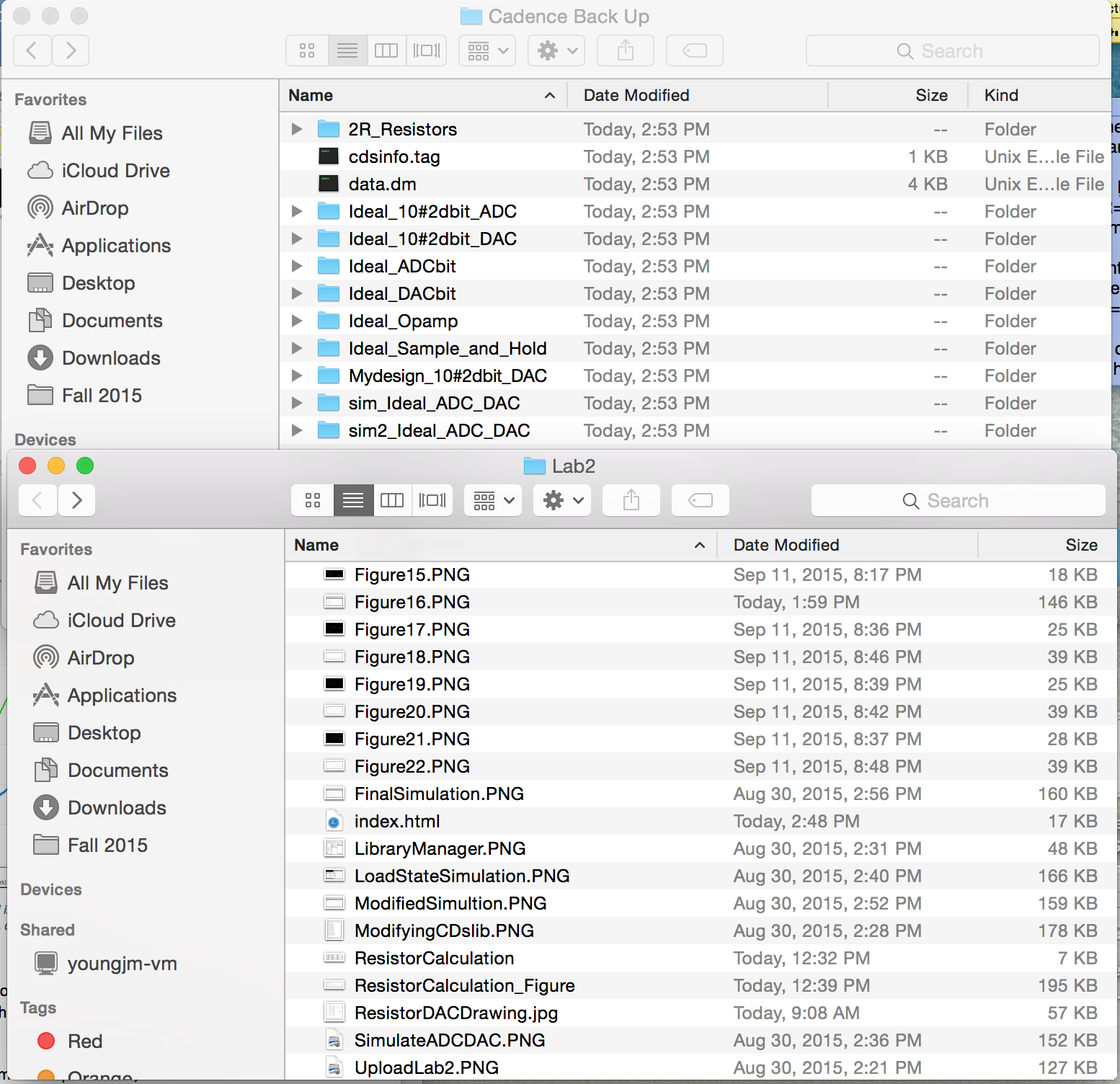Select the Fall 2015 sidebar entry

pyautogui.click(x=101, y=395)
